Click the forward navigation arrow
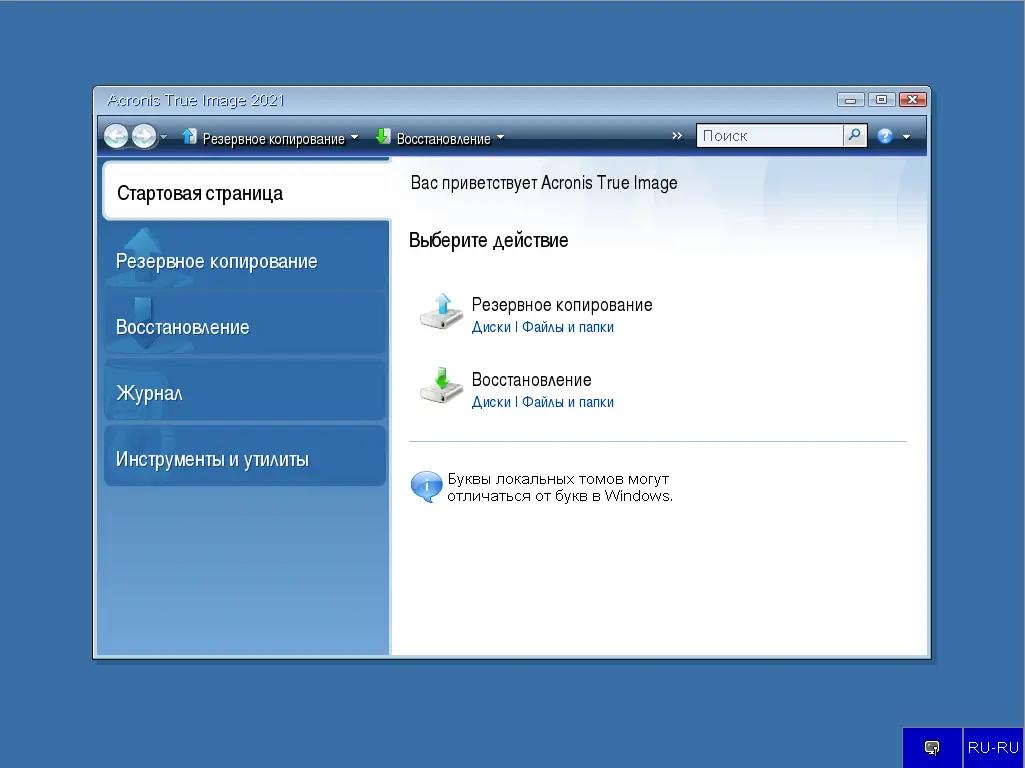 [x=142, y=135]
